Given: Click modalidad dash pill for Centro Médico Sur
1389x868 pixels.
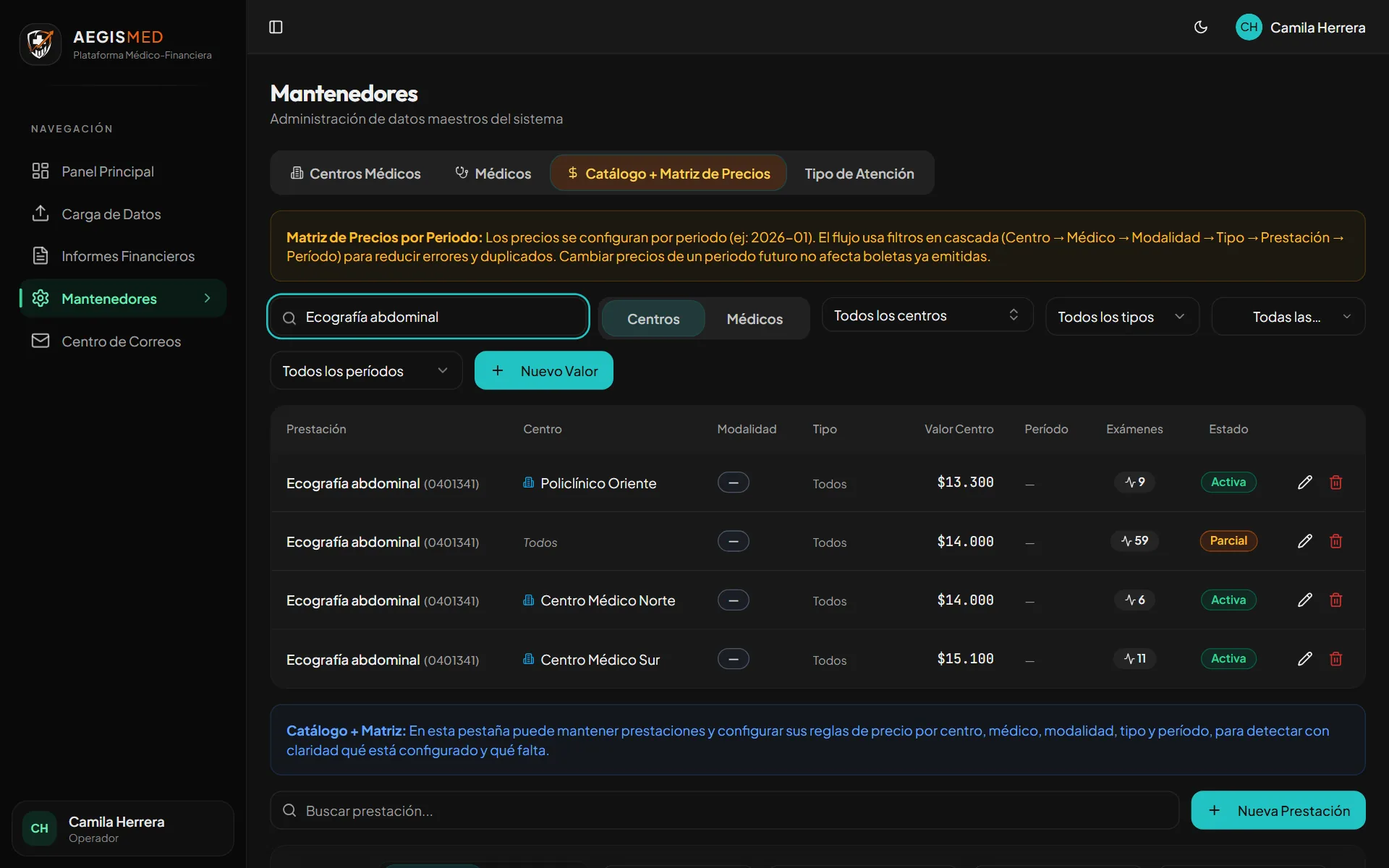Looking at the screenshot, I should (x=733, y=659).
